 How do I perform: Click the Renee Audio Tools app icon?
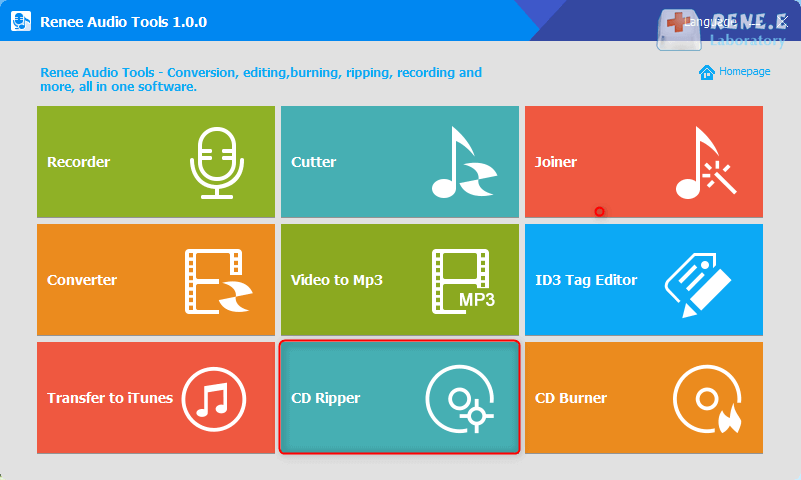tap(21, 21)
